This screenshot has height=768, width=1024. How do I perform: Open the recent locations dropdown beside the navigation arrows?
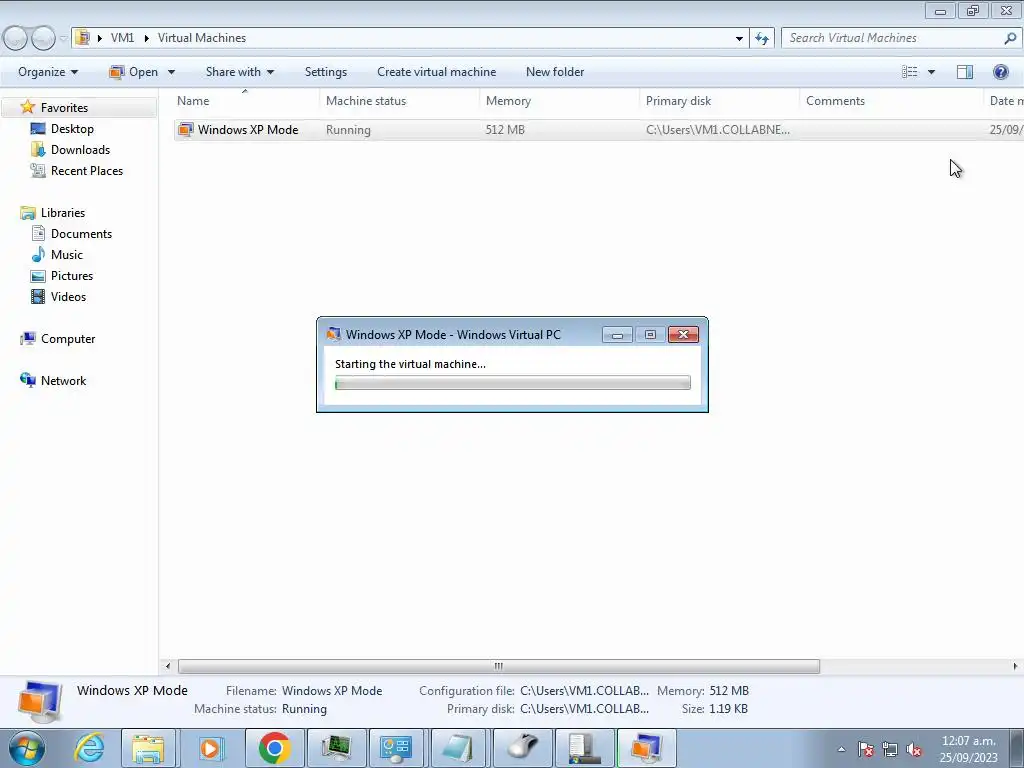click(63, 38)
